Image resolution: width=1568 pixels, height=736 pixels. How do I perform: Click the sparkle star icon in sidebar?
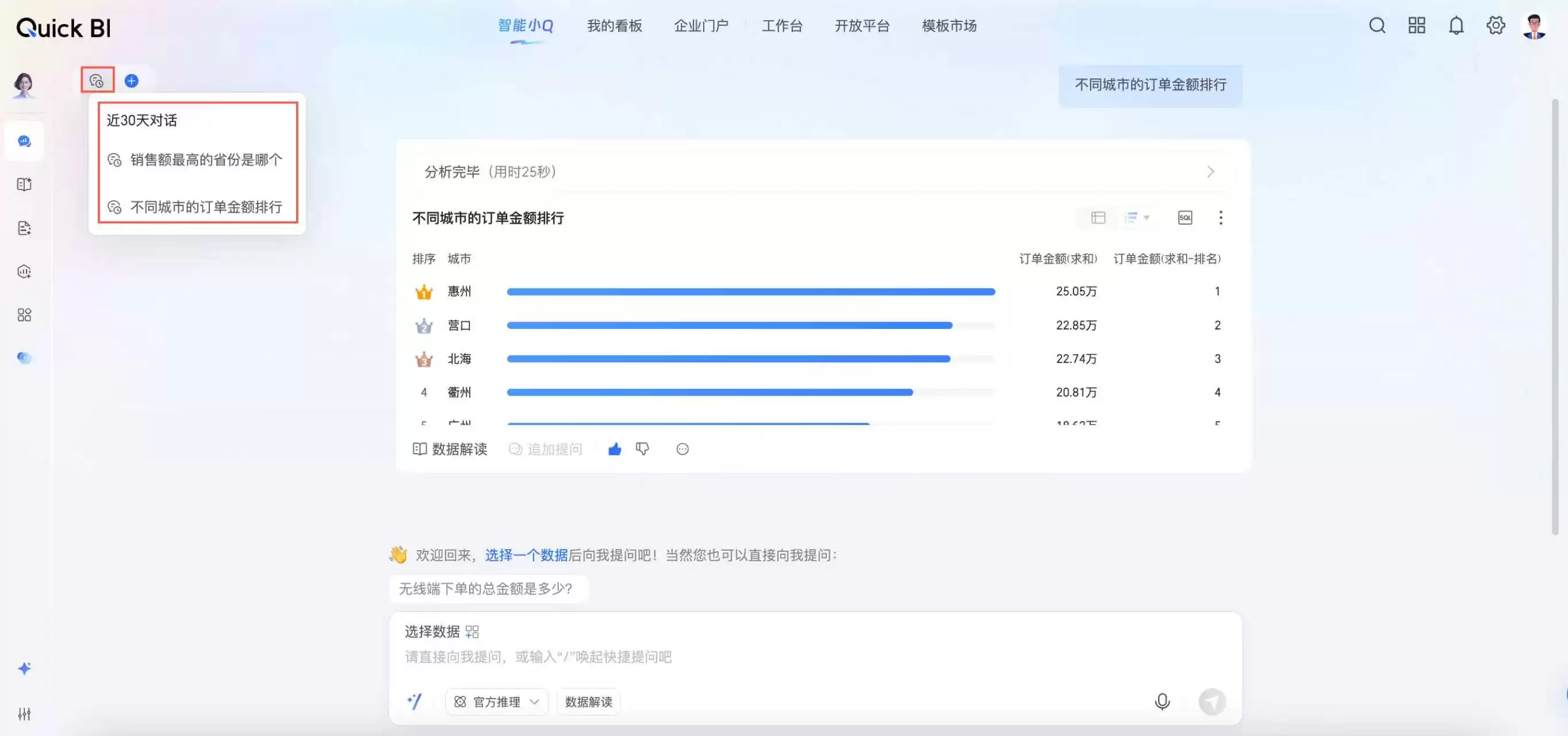click(x=24, y=668)
